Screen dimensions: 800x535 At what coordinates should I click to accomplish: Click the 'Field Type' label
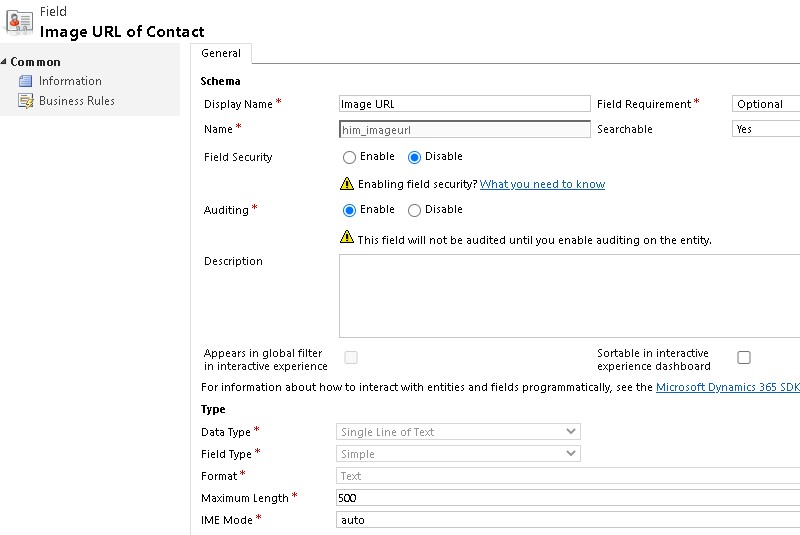(x=227, y=454)
